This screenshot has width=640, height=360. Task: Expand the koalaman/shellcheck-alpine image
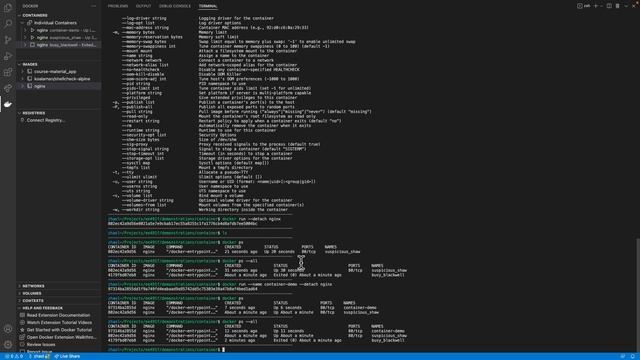click(x=22, y=79)
